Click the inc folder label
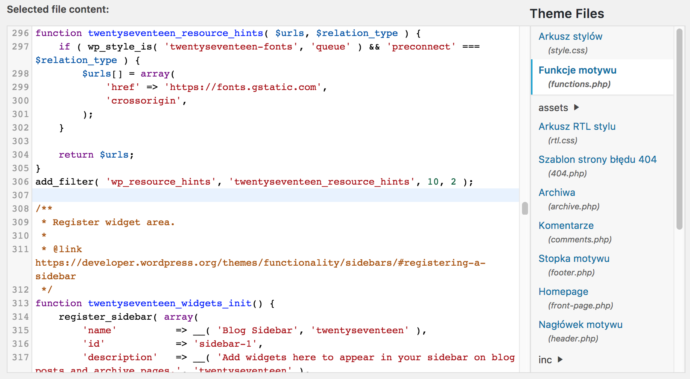Screen dimensions: 690x379 (545, 360)
